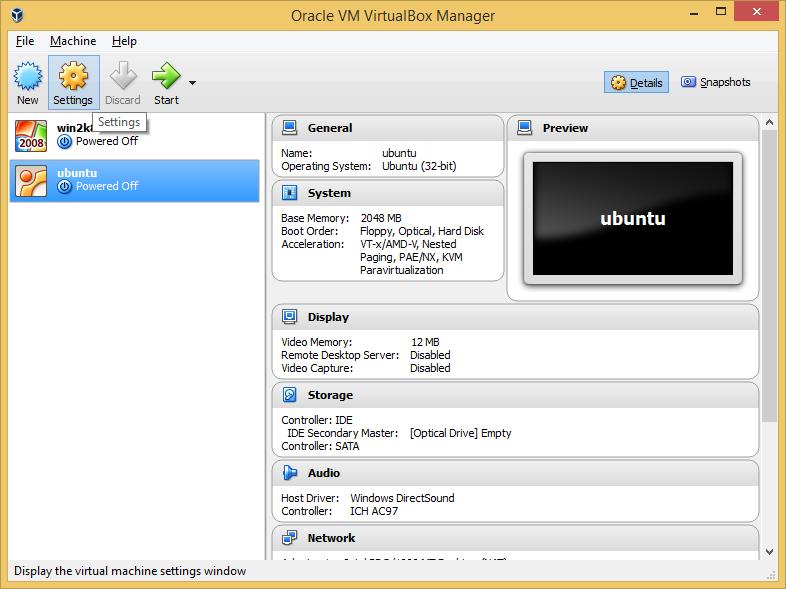Click the details pane scroll up arrow
The height and width of the screenshot is (589, 786).
[769, 122]
